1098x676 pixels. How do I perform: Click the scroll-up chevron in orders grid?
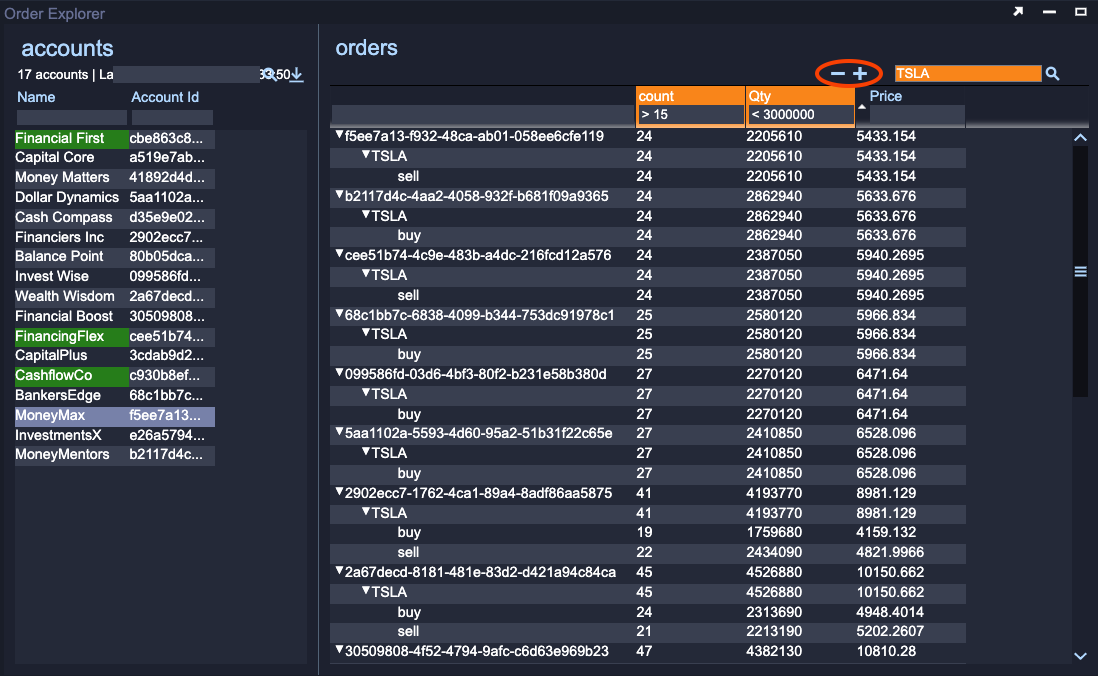(1080, 138)
